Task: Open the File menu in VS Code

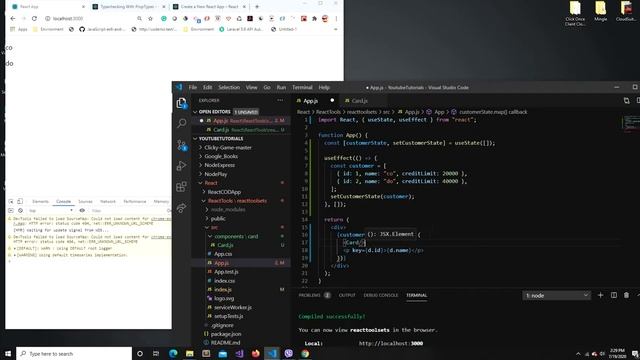Action: tap(193, 87)
